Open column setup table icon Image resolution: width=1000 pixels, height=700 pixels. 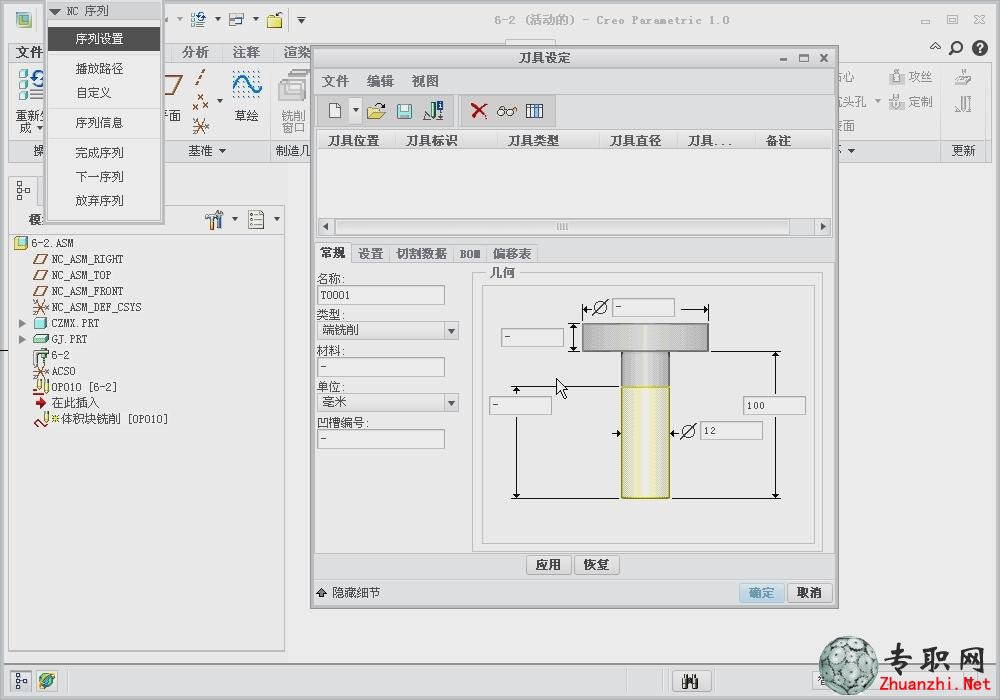point(534,111)
